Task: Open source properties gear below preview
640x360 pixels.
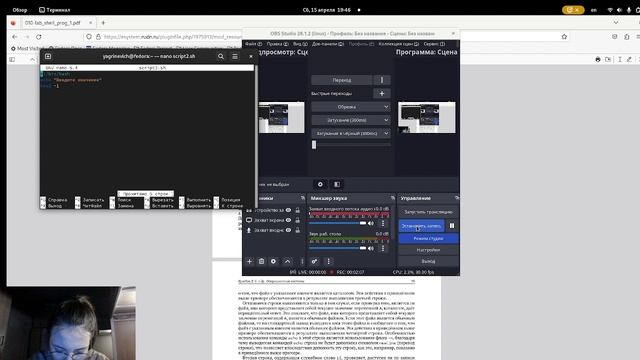Action: click(x=320, y=184)
